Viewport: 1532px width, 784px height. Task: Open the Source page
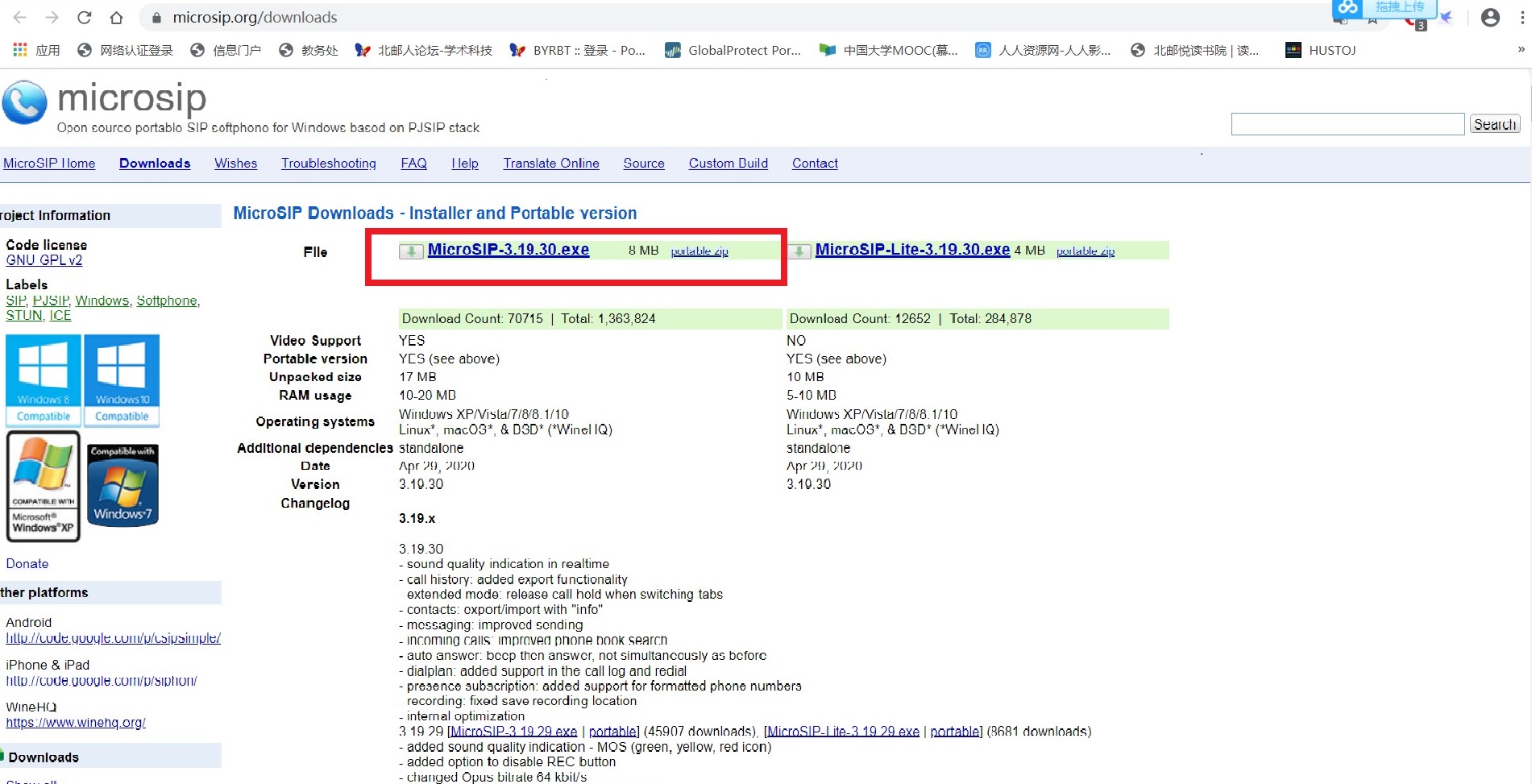[x=644, y=163]
